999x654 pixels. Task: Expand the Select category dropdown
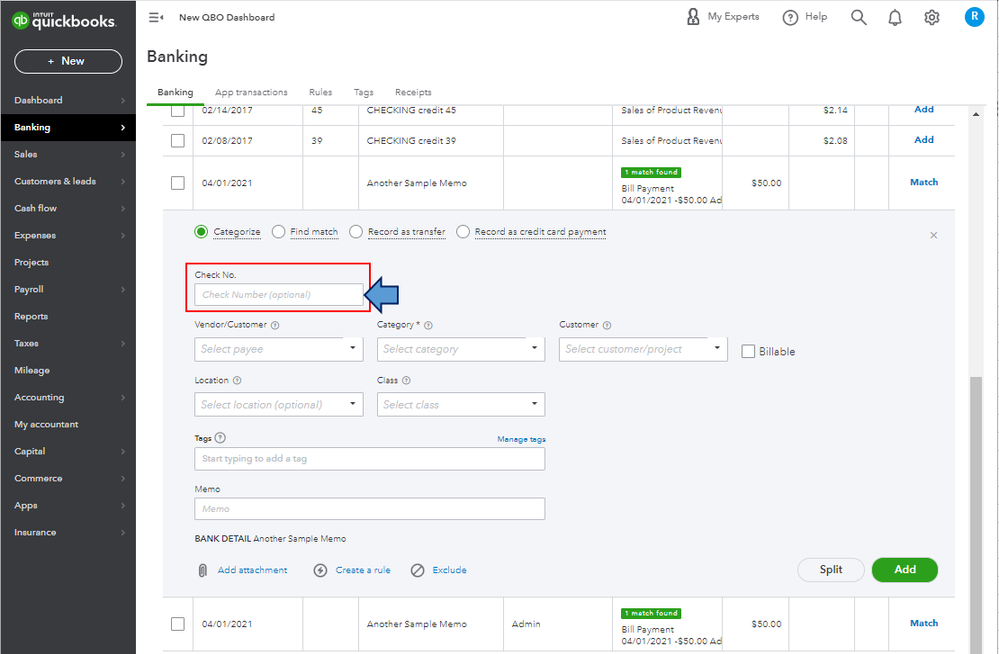(460, 349)
